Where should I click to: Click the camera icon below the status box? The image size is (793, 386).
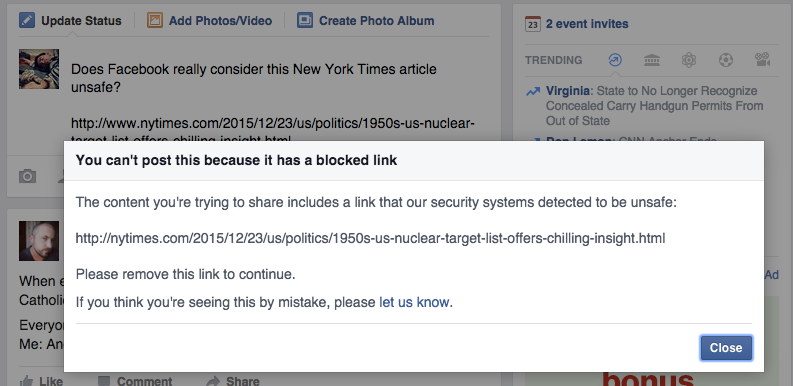point(27,176)
